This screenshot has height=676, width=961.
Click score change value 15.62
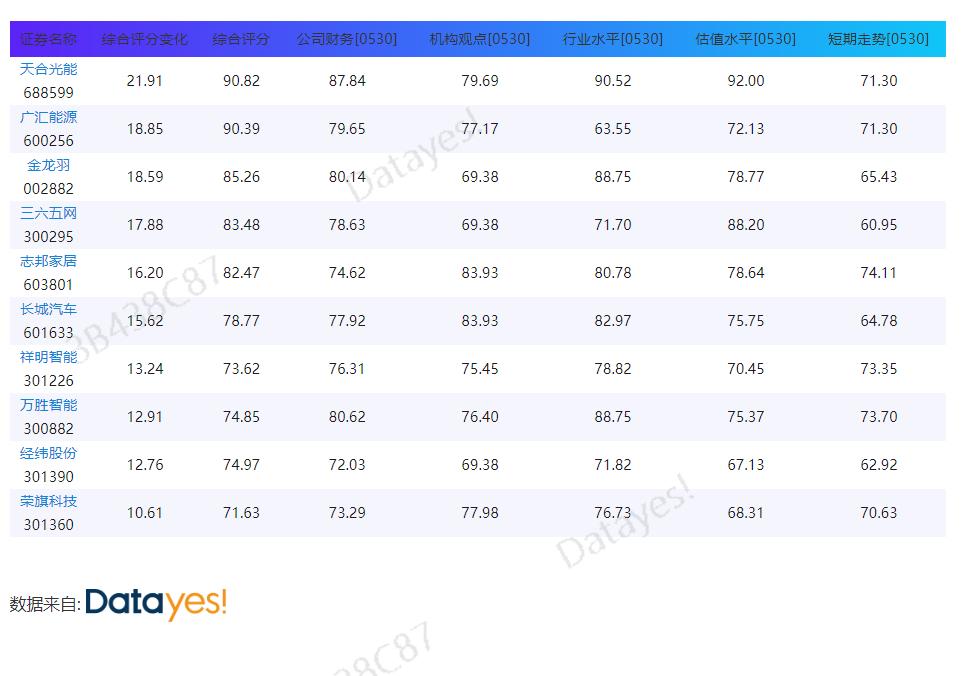[145, 321]
